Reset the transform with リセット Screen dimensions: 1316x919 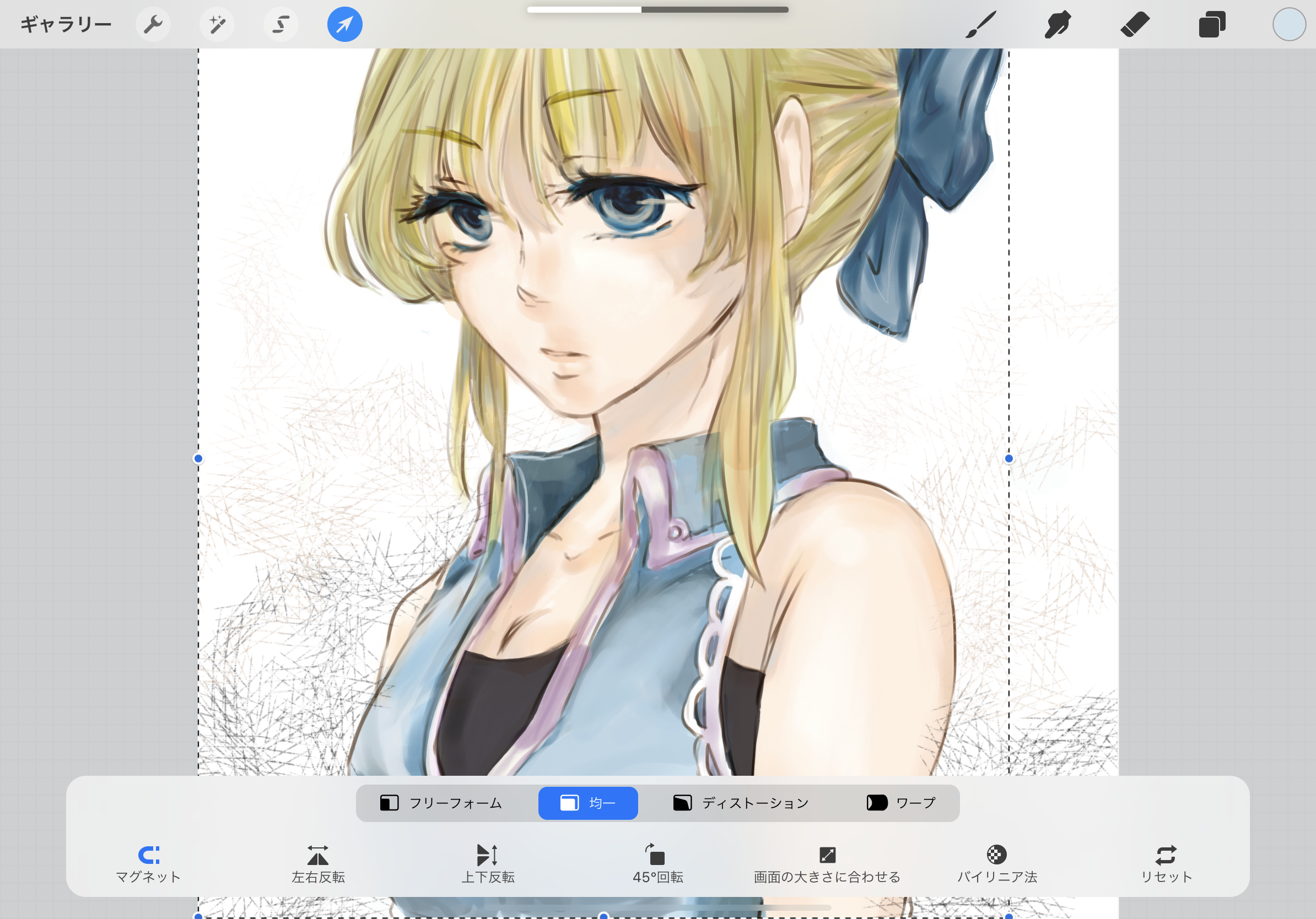[1166, 864]
